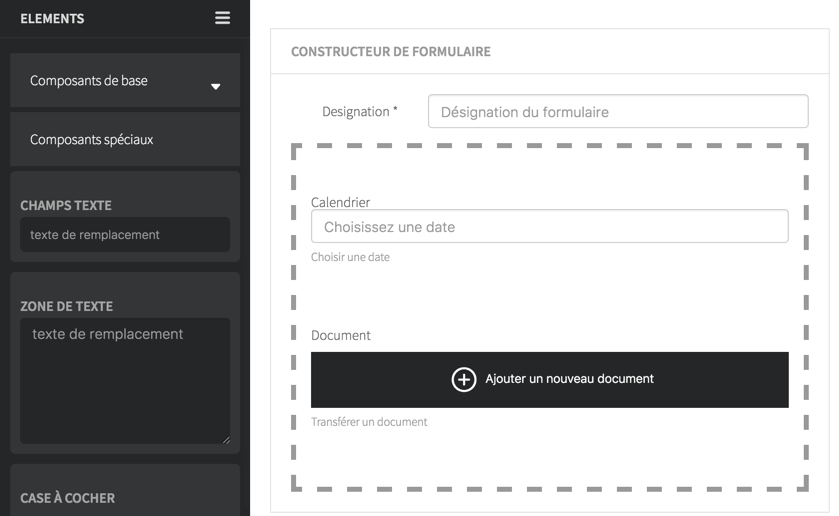The image size is (839, 516).
Task: Select the ZONE DE TEXTE component title
Action: point(66,306)
